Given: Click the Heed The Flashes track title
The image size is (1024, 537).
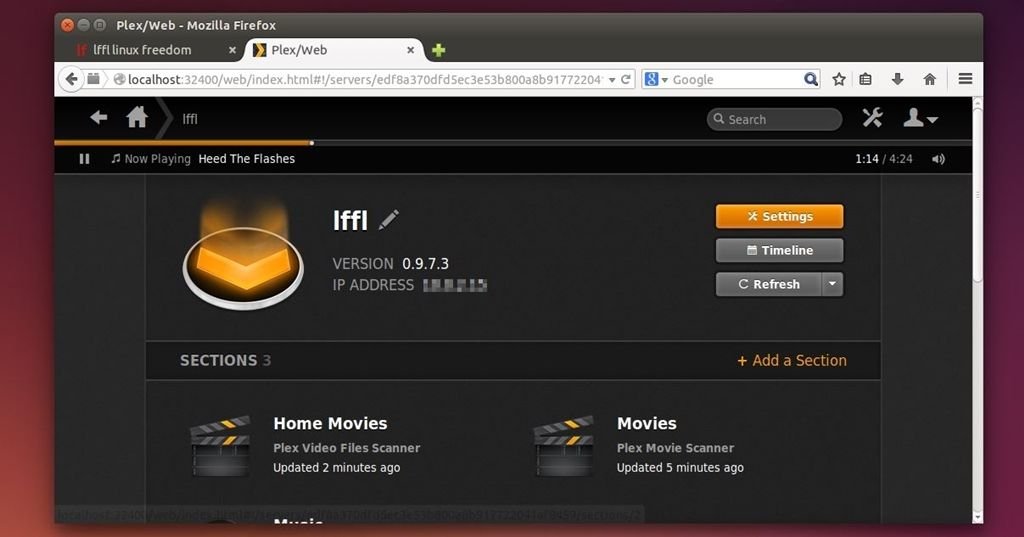Looking at the screenshot, I should 247,159.
